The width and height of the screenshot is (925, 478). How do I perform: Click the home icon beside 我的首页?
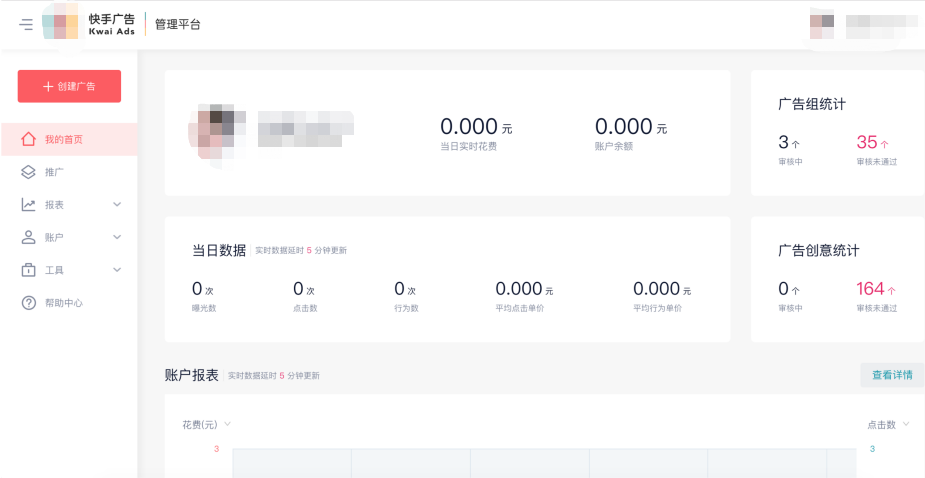pyautogui.click(x=28, y=139)
